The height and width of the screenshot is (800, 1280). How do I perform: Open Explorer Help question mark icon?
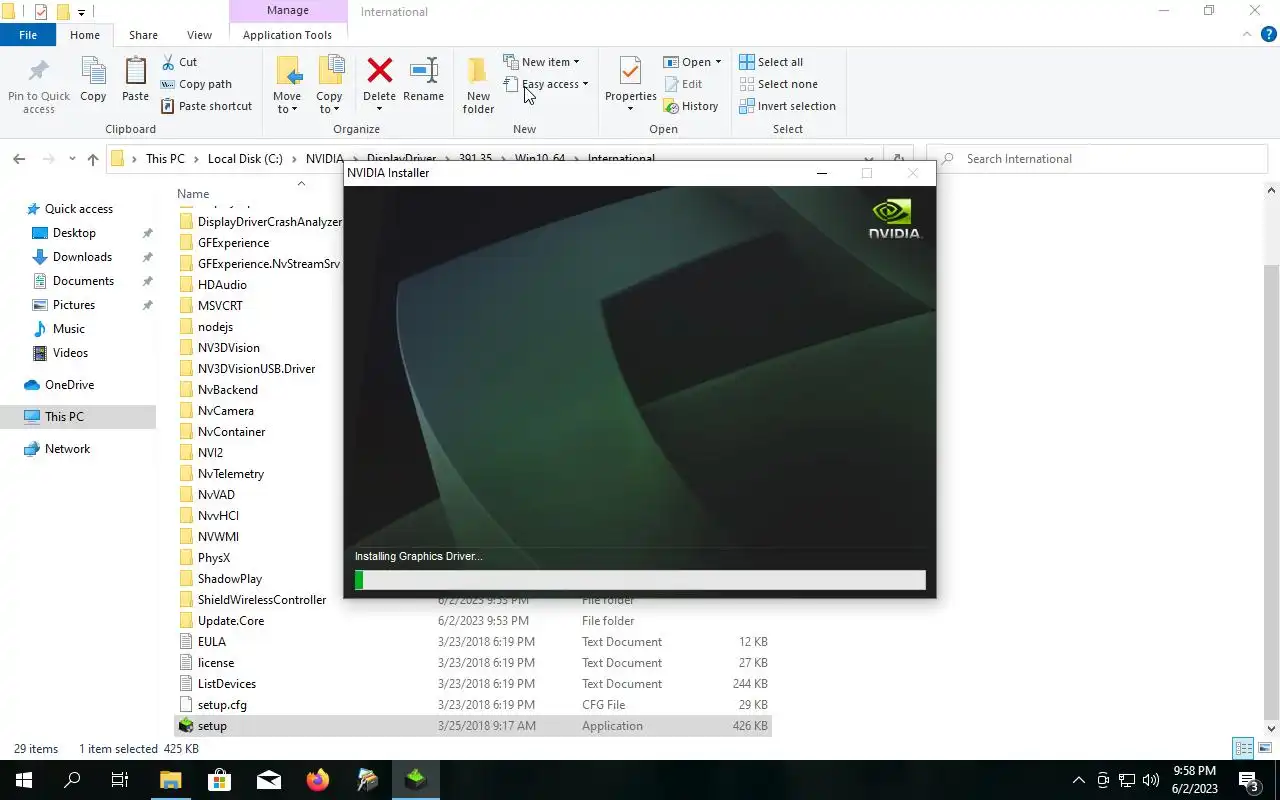[x=1268, y=34]
